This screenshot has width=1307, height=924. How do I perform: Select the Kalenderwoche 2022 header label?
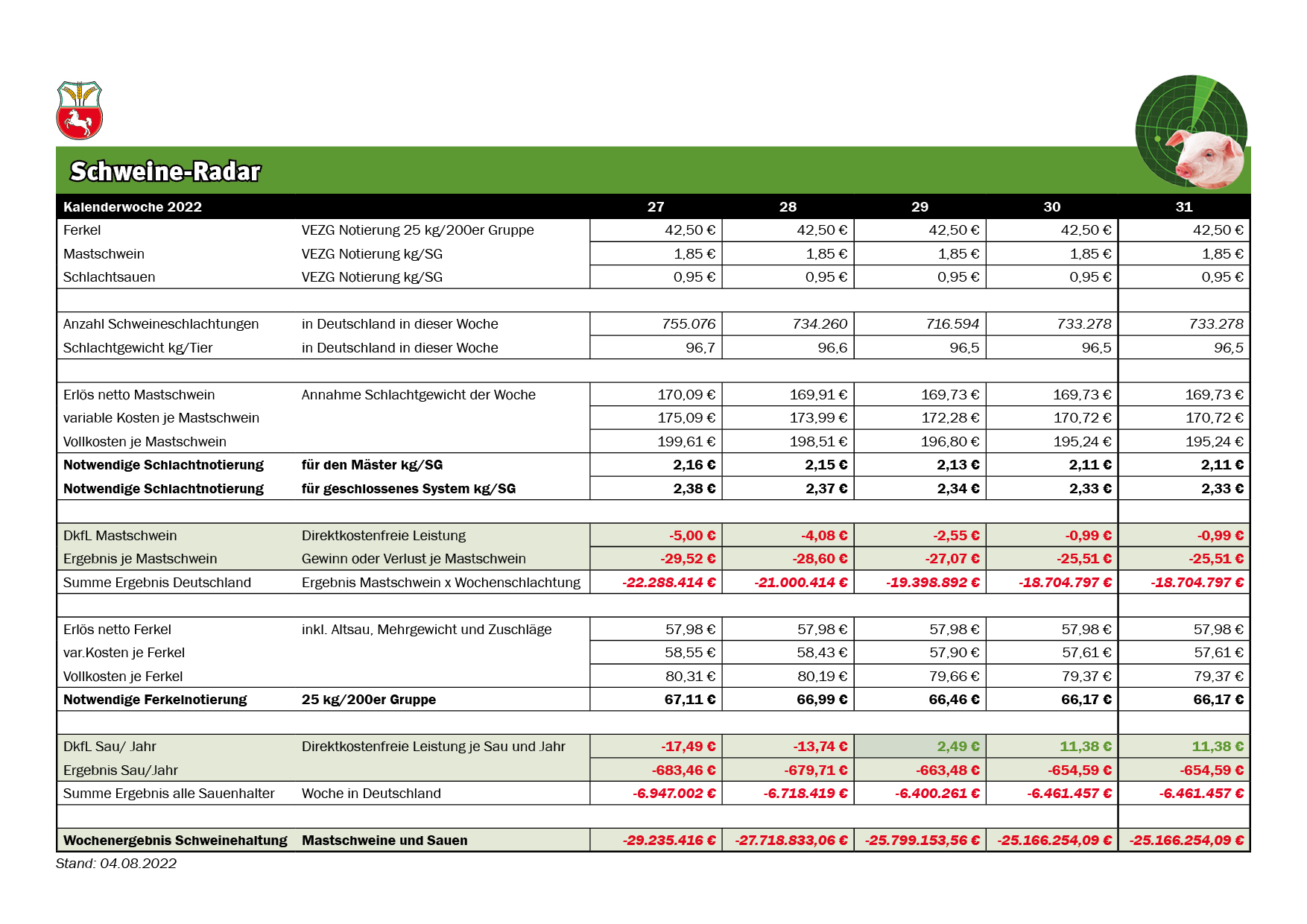coord(133,207)
